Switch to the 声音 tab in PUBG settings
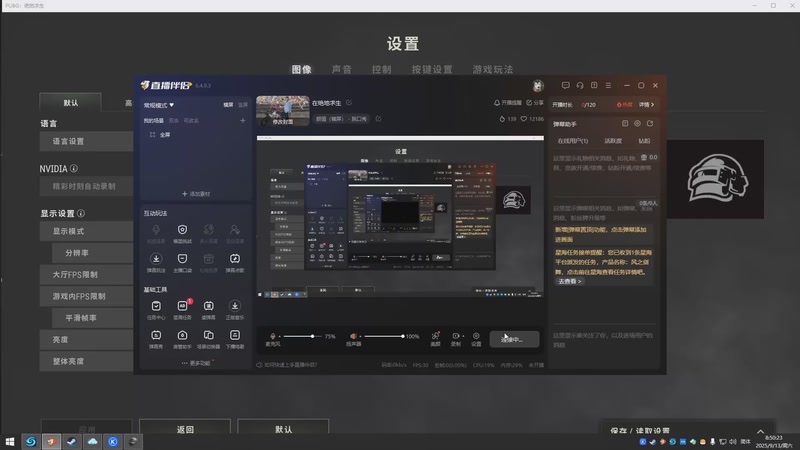This screenshot has width=800, height=450. (341, 69)
